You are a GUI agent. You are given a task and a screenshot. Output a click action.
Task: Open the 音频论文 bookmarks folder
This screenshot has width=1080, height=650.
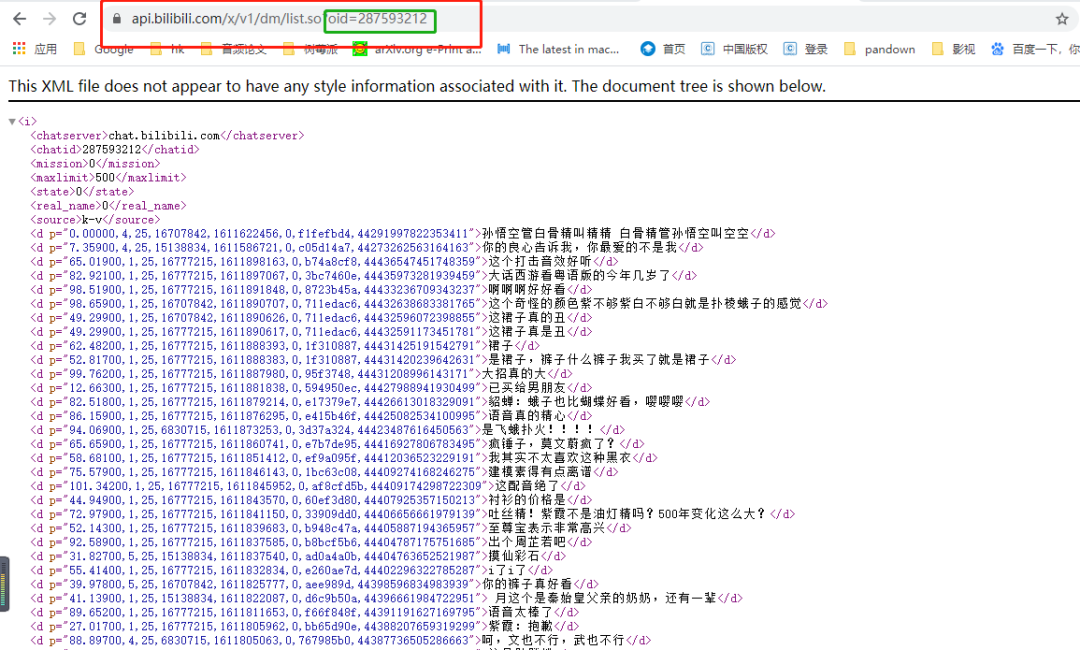(x=233, y=49)
